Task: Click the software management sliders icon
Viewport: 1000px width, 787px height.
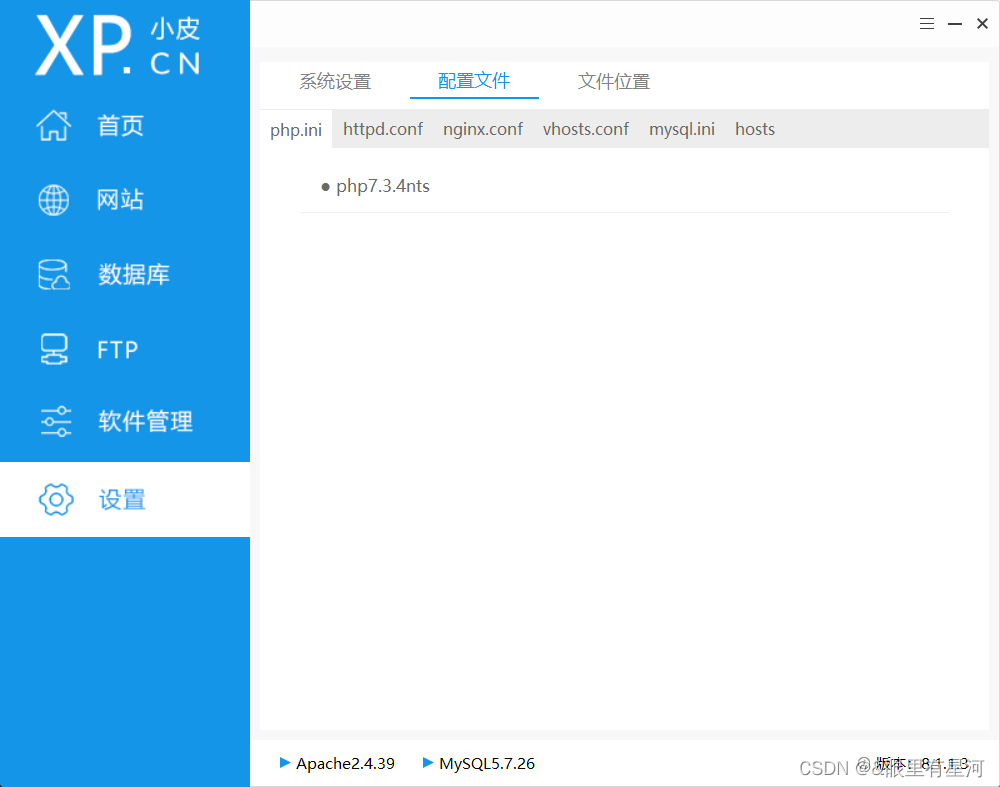Action: click(55, 422)
